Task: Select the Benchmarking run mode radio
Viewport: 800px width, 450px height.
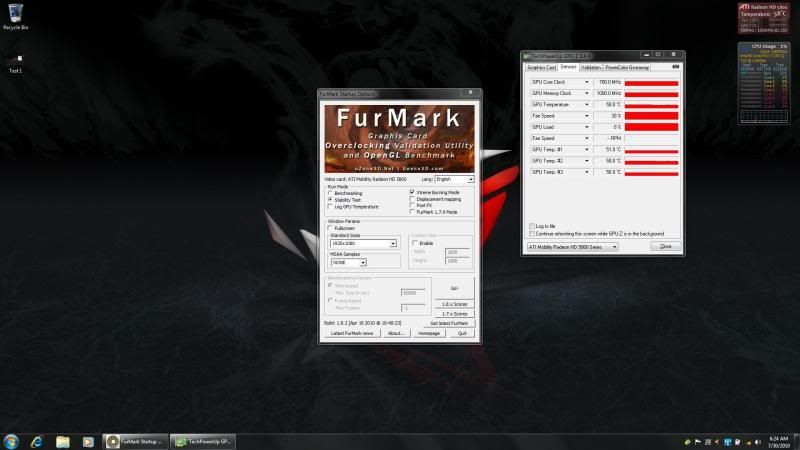Action: tap(330, 193)
